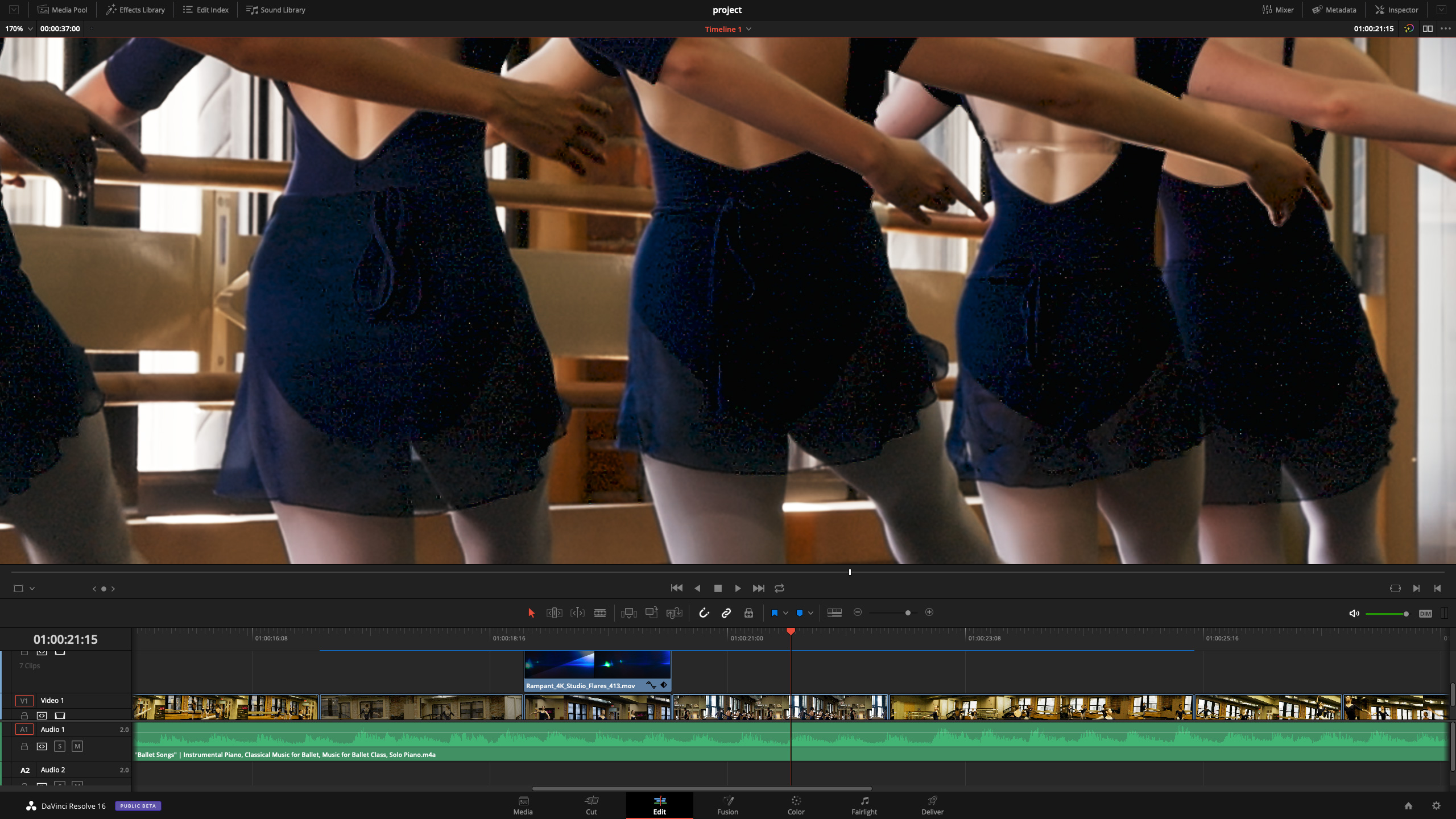Open Project Settings gear icon
This screenshot has width=1456, height=819.
[1436, 805]
